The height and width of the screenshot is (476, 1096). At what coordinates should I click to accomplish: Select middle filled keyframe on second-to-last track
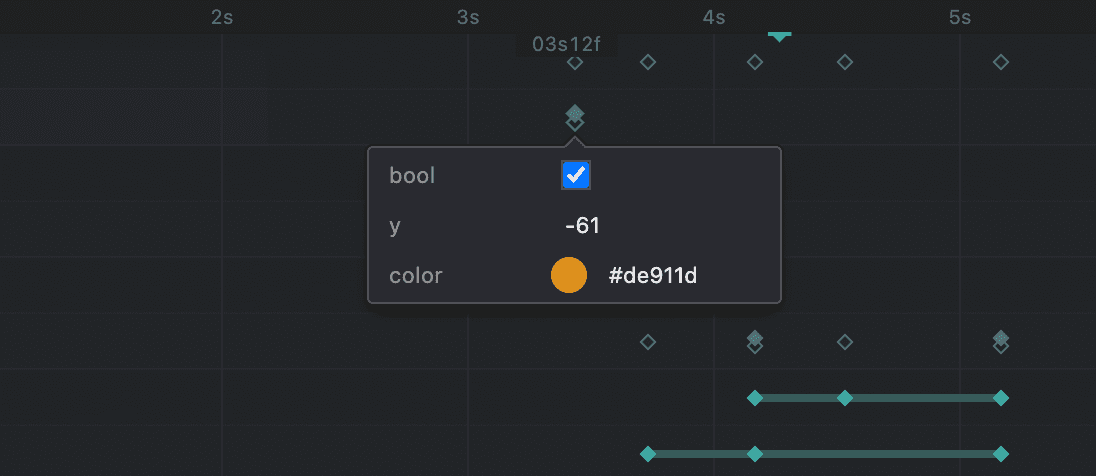tap(845, 398)
